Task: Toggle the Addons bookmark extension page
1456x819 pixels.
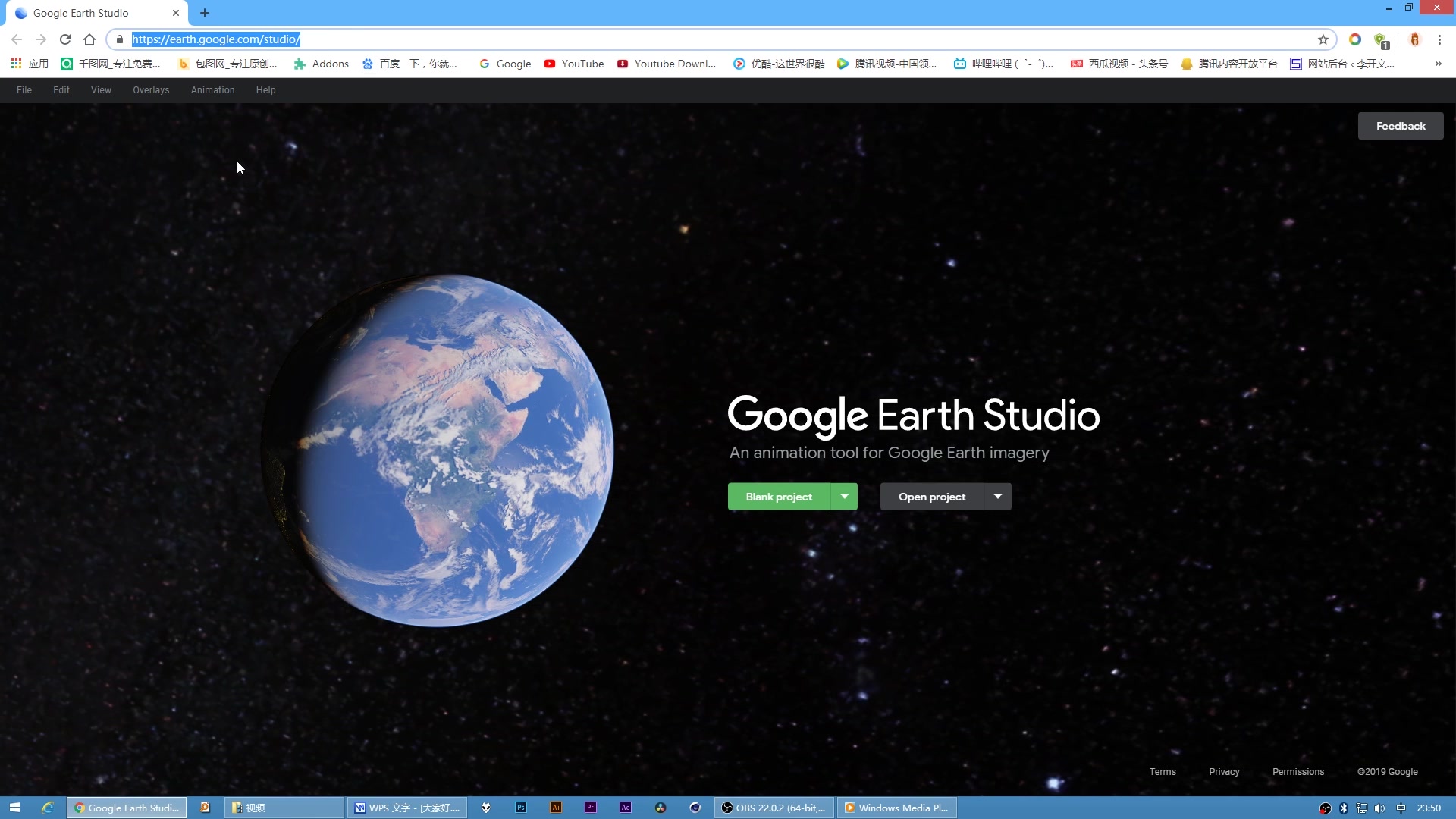Action: (x=321, y=64)
